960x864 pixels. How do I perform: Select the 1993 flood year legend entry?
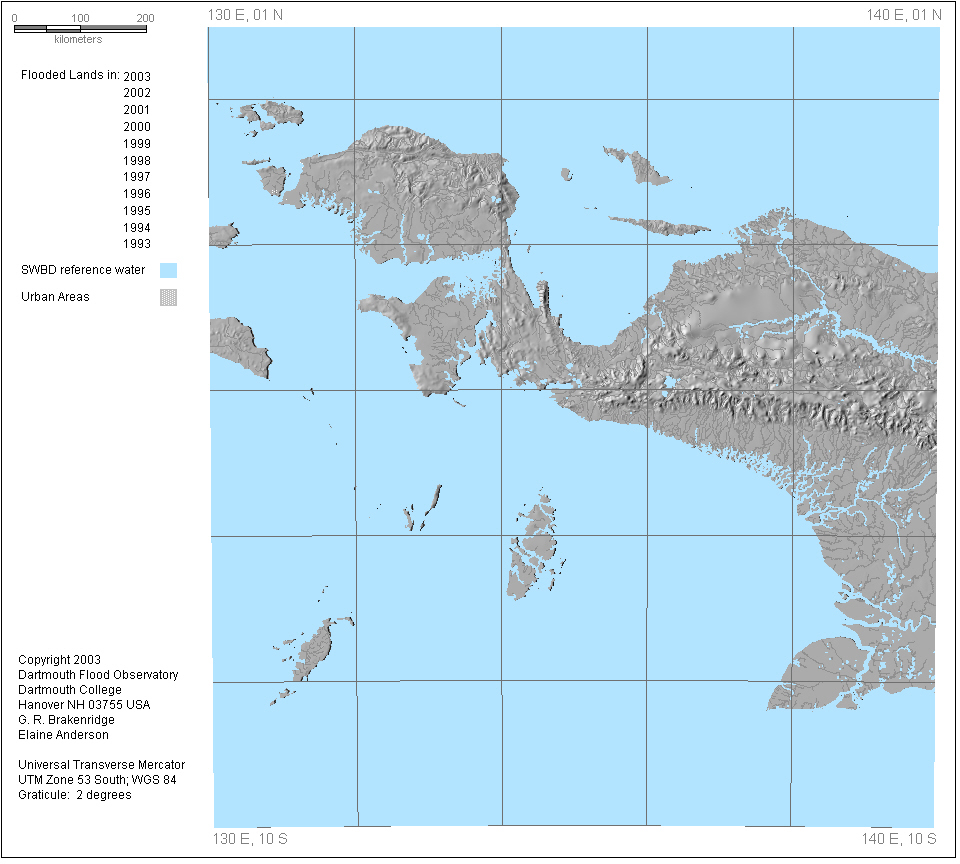point(137,244)
